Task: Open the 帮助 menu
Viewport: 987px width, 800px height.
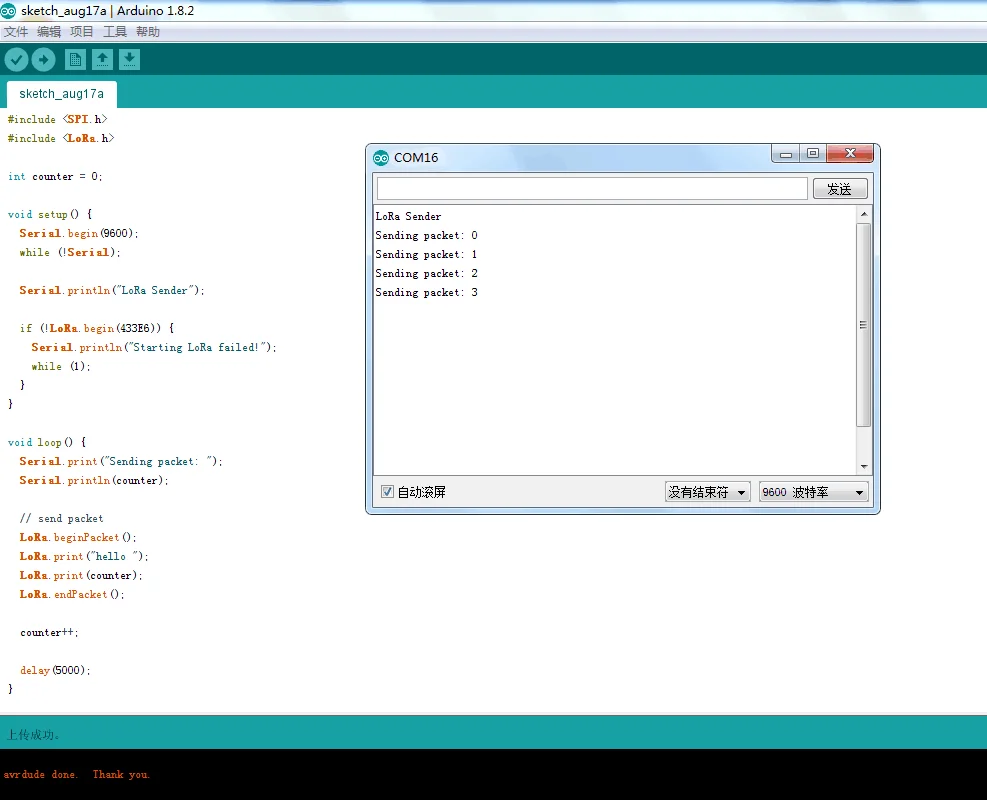Action: (148, 31)
